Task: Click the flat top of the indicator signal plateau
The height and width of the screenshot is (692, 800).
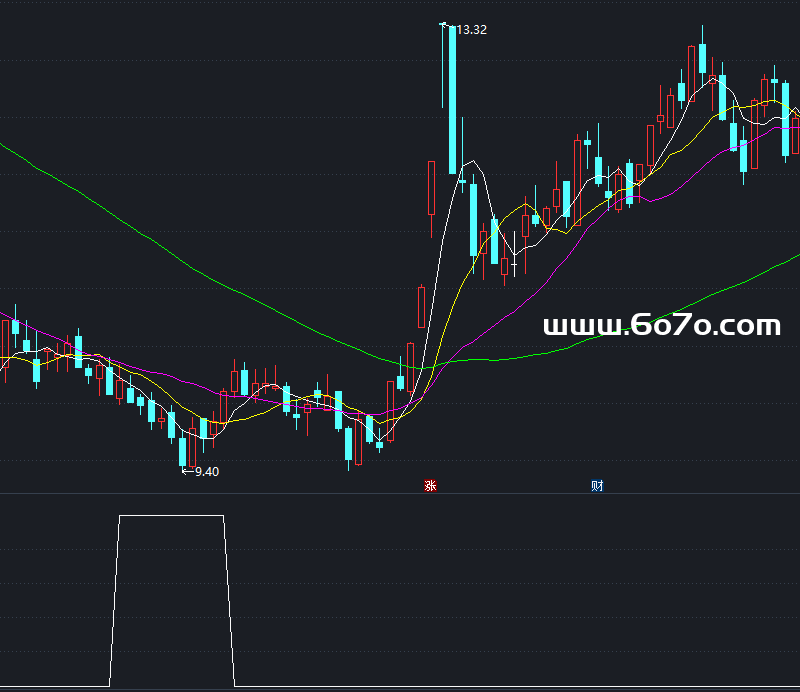Action: (x=170, y=516)
